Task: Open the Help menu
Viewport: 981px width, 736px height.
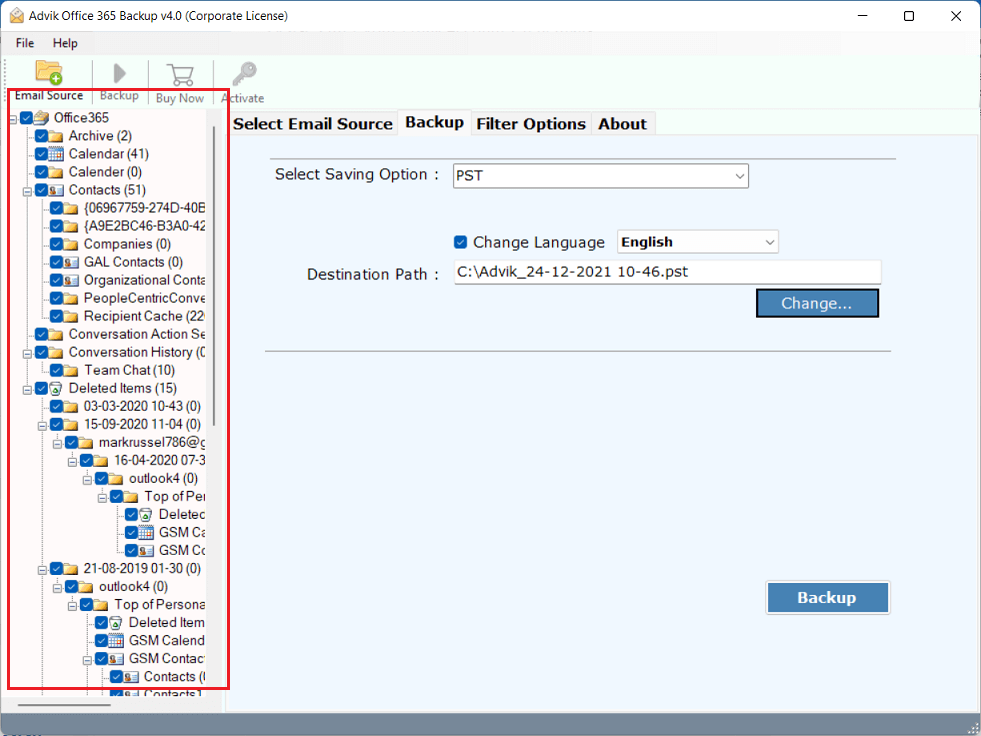Action: (x=65, y=43)
